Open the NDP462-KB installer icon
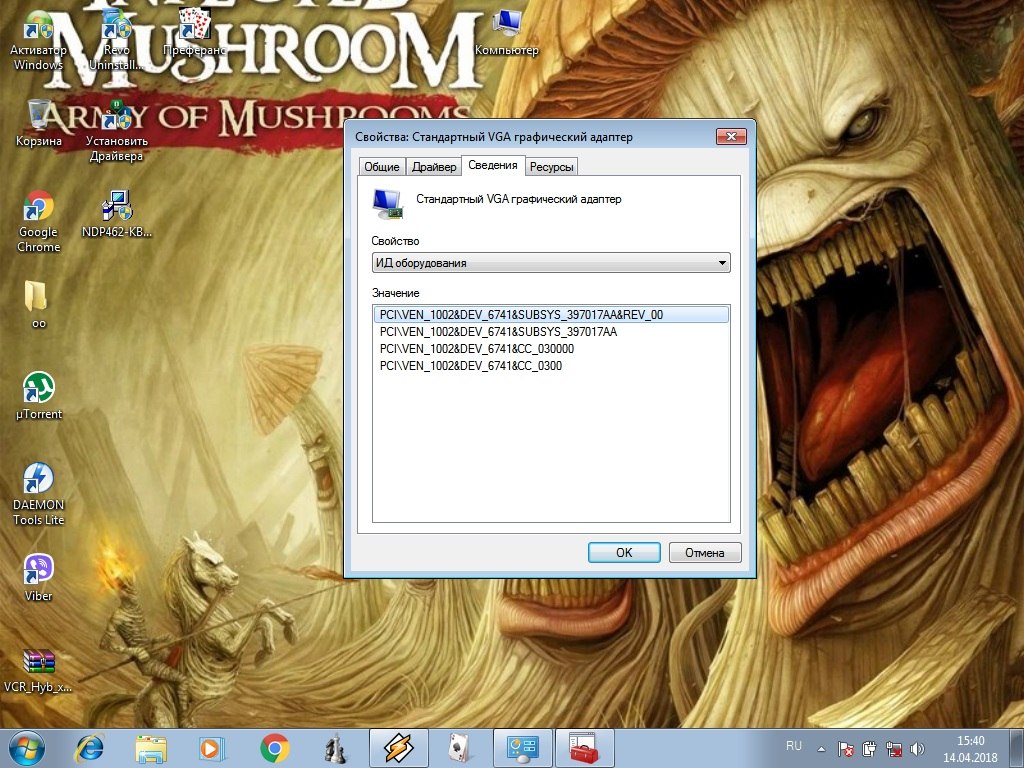Image resolution: width=1024 pixels, height=768 pixels. pyautogui.click(x=116, y=214)
